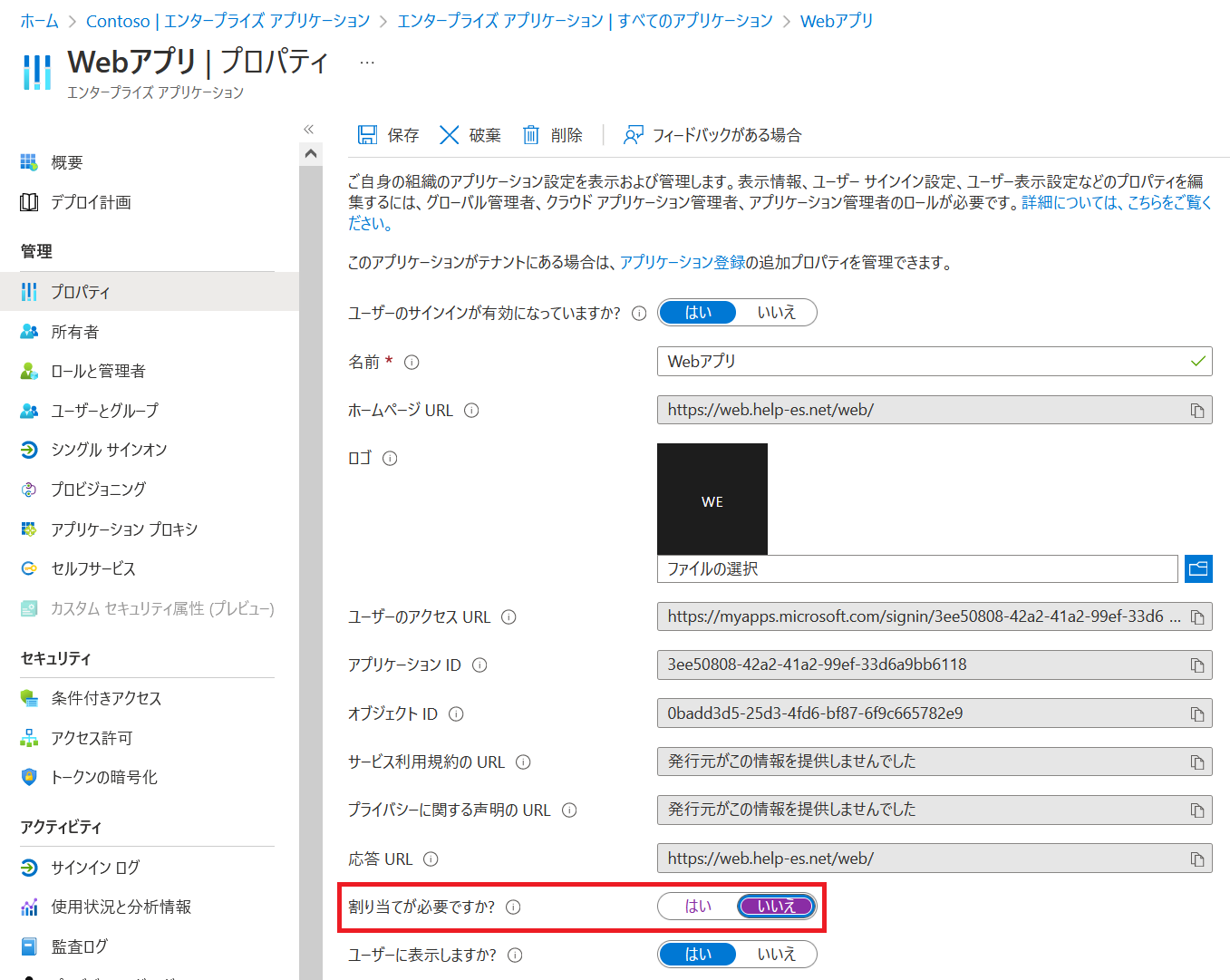Set 割り当てが必要ですか to はい
Viewport: 1230px width, 980px height.
point(698,907)
